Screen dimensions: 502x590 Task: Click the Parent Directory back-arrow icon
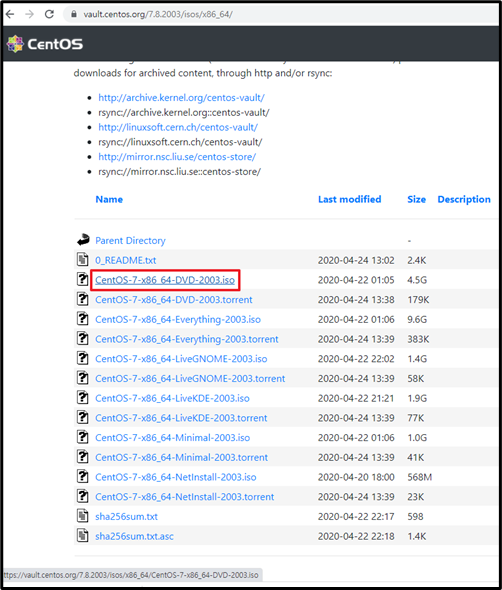[83, 240]
